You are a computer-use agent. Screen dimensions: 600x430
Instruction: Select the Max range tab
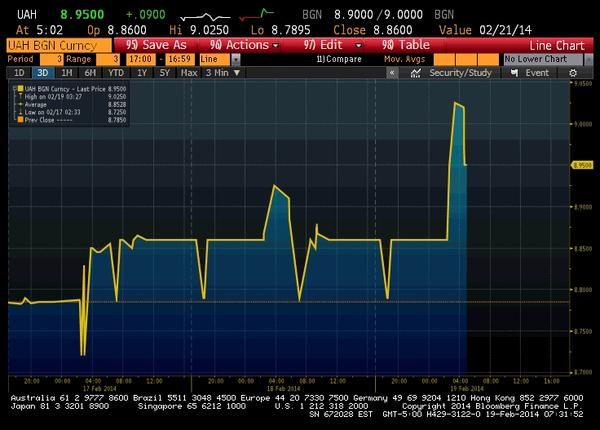point(189,73)
